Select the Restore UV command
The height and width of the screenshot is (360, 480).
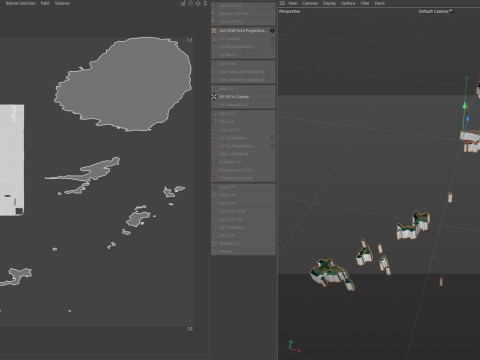243,243
